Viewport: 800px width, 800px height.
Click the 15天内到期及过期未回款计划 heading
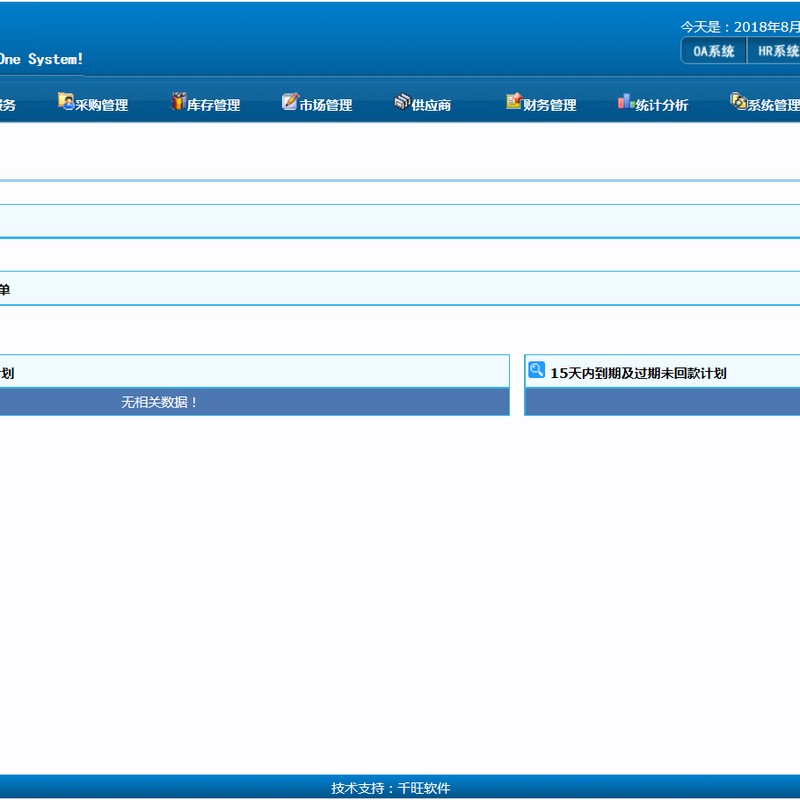(638, 373)
